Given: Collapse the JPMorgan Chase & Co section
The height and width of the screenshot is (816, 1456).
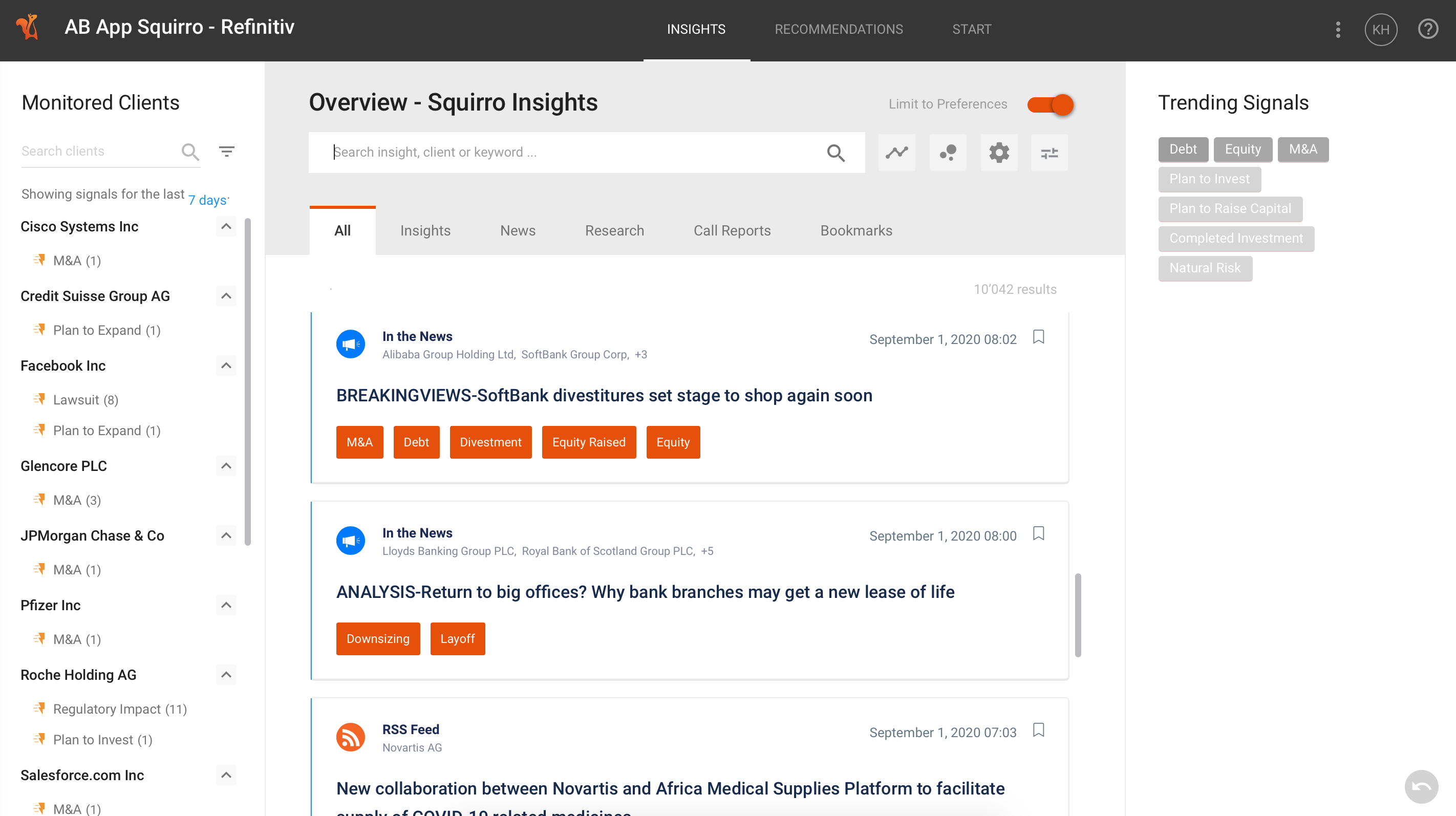Looking at the screenshot, I should coord(226,535).
